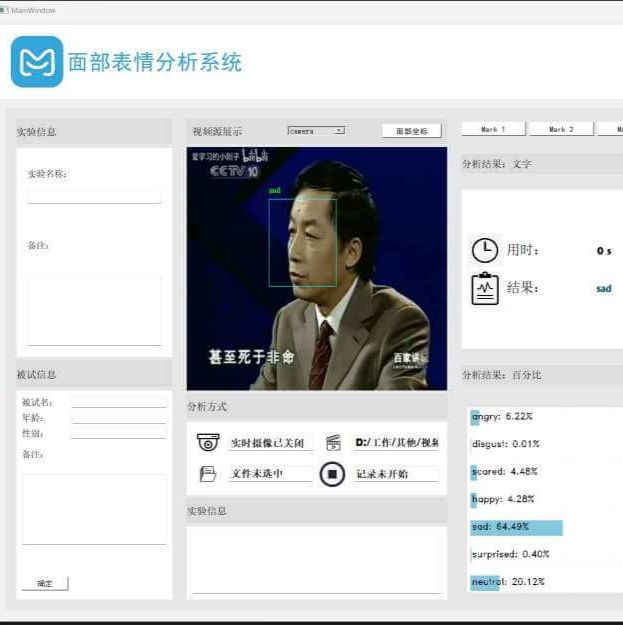The height and width of the screenshot is (625, 623).
Task: Click the scared 4.46% entry
Action: [x=504, y=472]
